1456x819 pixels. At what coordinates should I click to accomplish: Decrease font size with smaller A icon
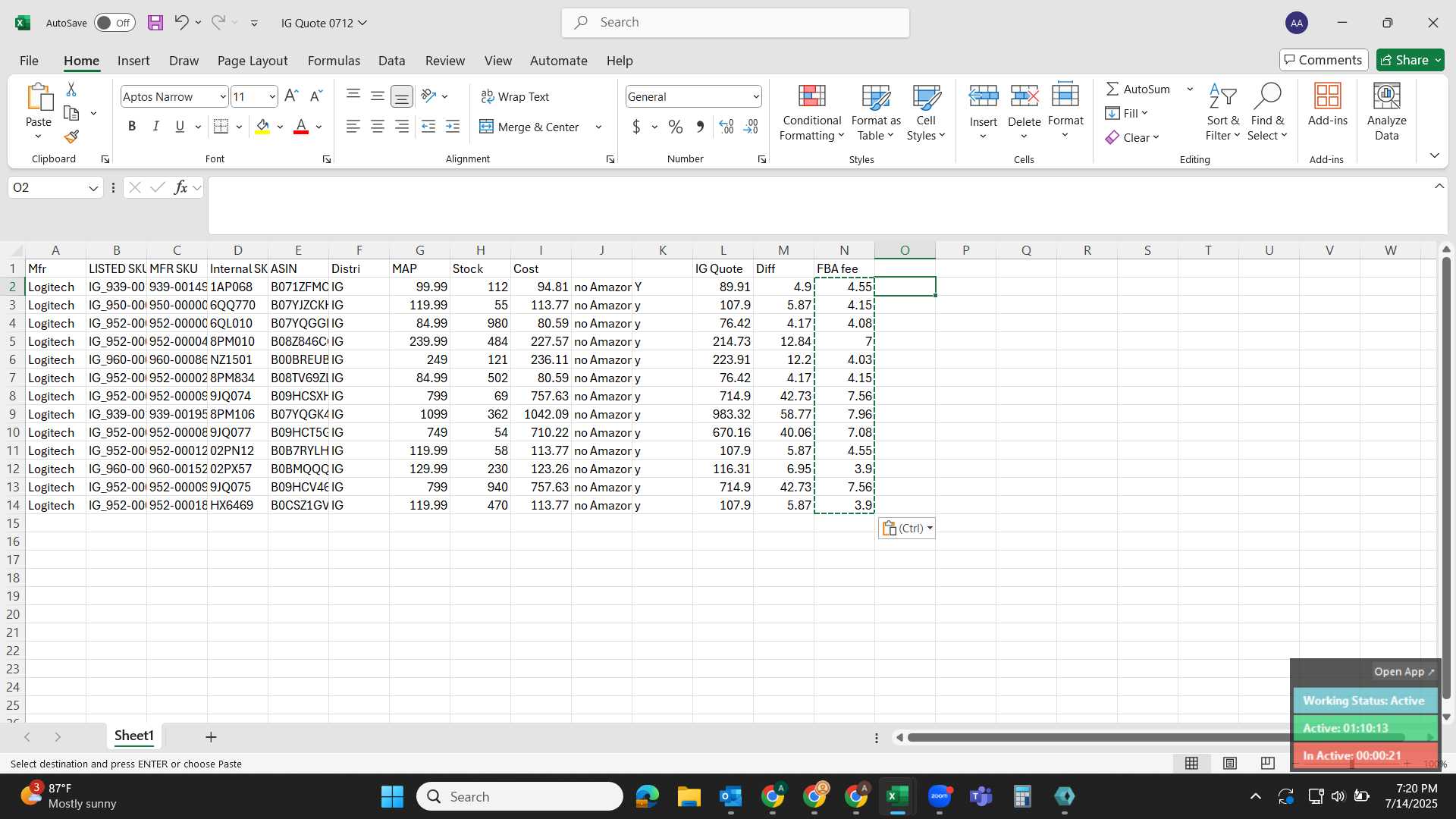point(316,96)
